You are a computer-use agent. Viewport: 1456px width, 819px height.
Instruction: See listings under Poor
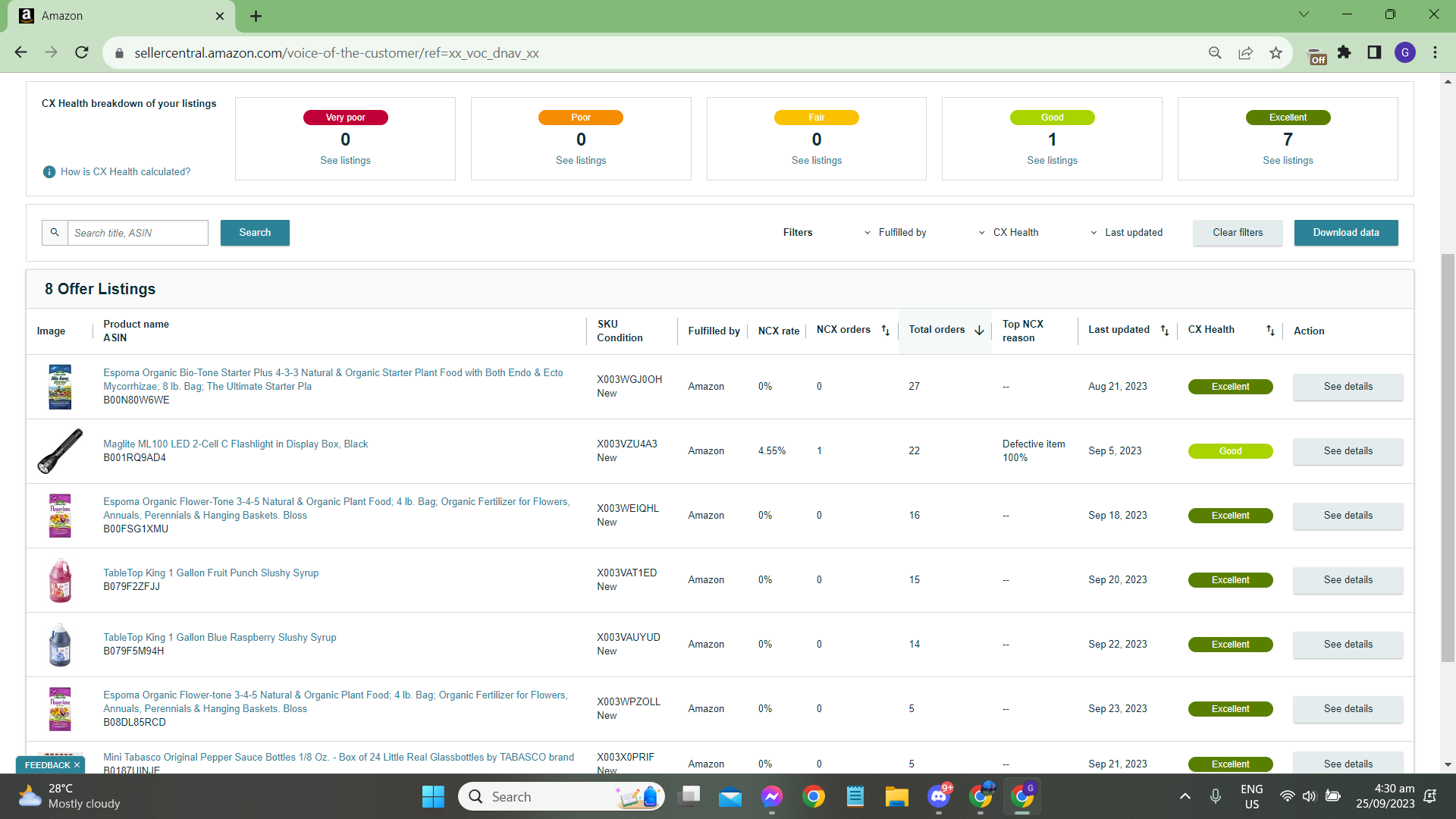tap(581, 161)
